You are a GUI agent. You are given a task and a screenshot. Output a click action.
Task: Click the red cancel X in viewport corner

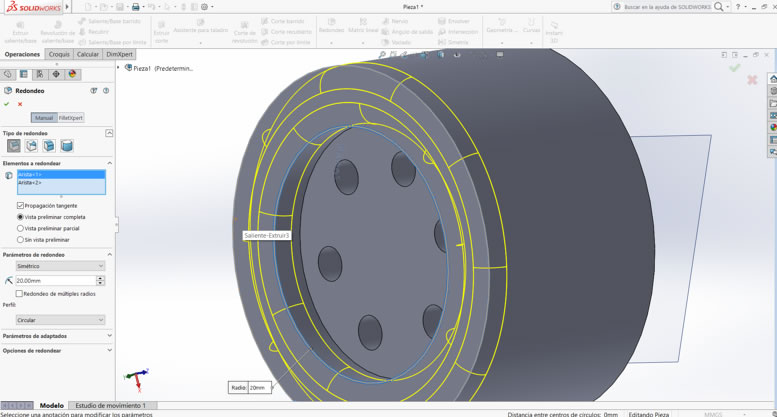click(x=752, y=80)
